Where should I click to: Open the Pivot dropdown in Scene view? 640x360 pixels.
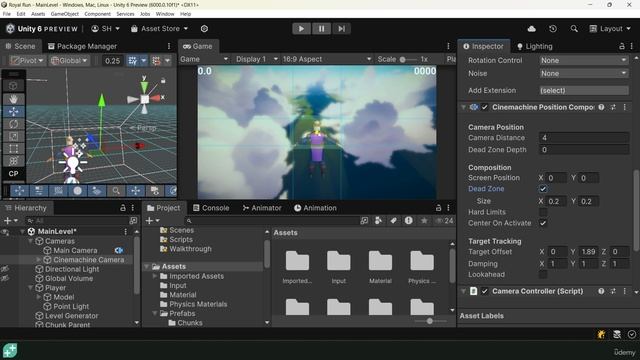(27, 60)
